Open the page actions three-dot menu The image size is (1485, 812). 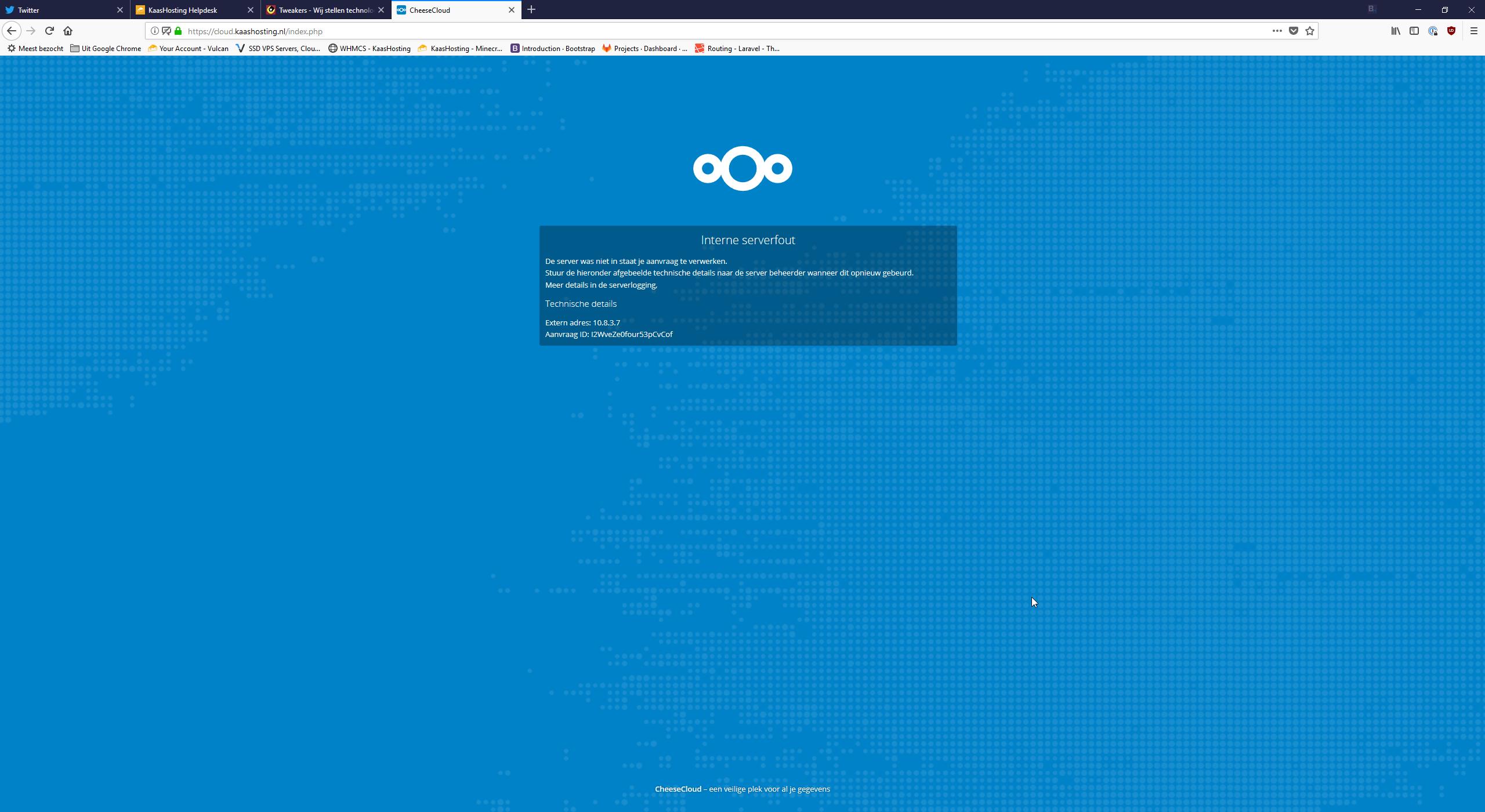1277,31
